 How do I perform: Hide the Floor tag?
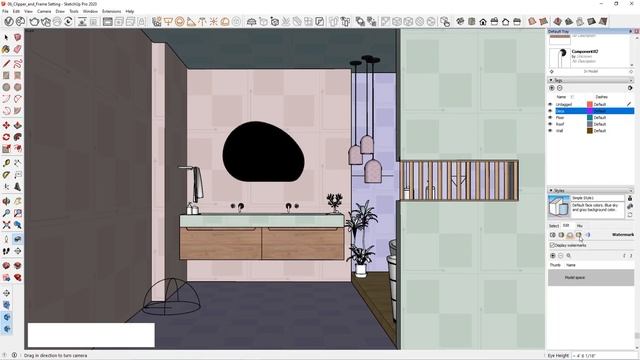[550, 118]
